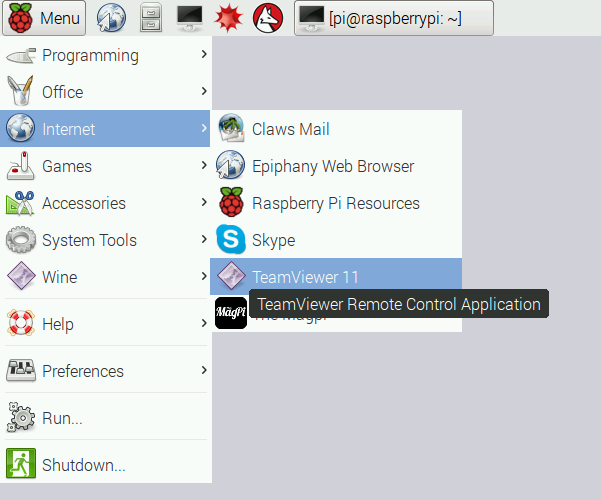Open Raspberry Pi Resources

coord(336,203)
